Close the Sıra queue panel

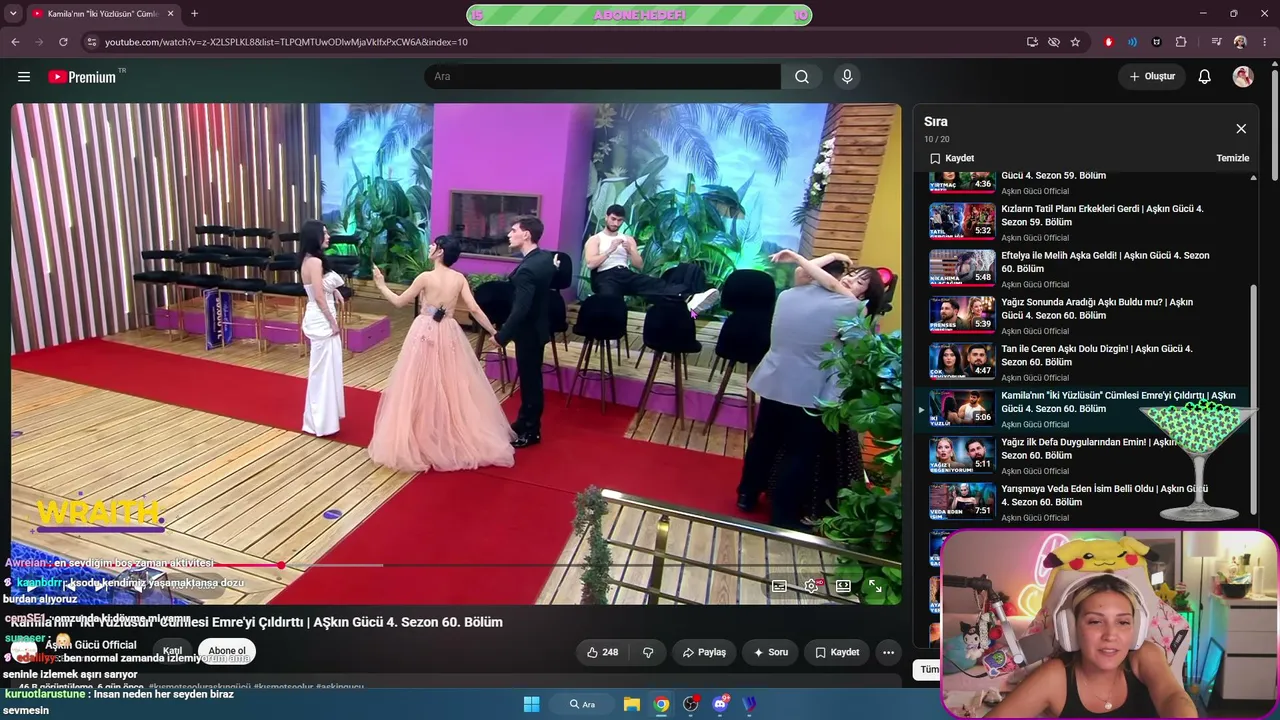(x=1241, y=128)
